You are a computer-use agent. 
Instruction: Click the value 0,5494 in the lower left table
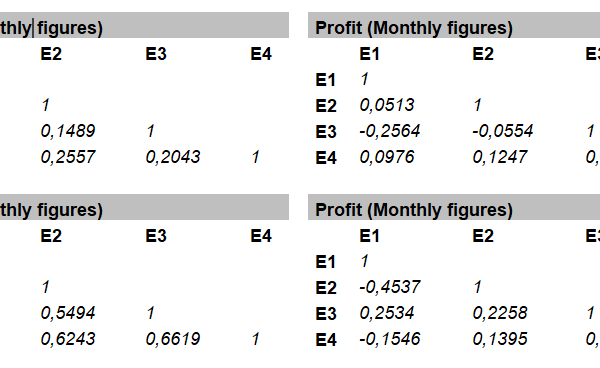coord(68,313)
